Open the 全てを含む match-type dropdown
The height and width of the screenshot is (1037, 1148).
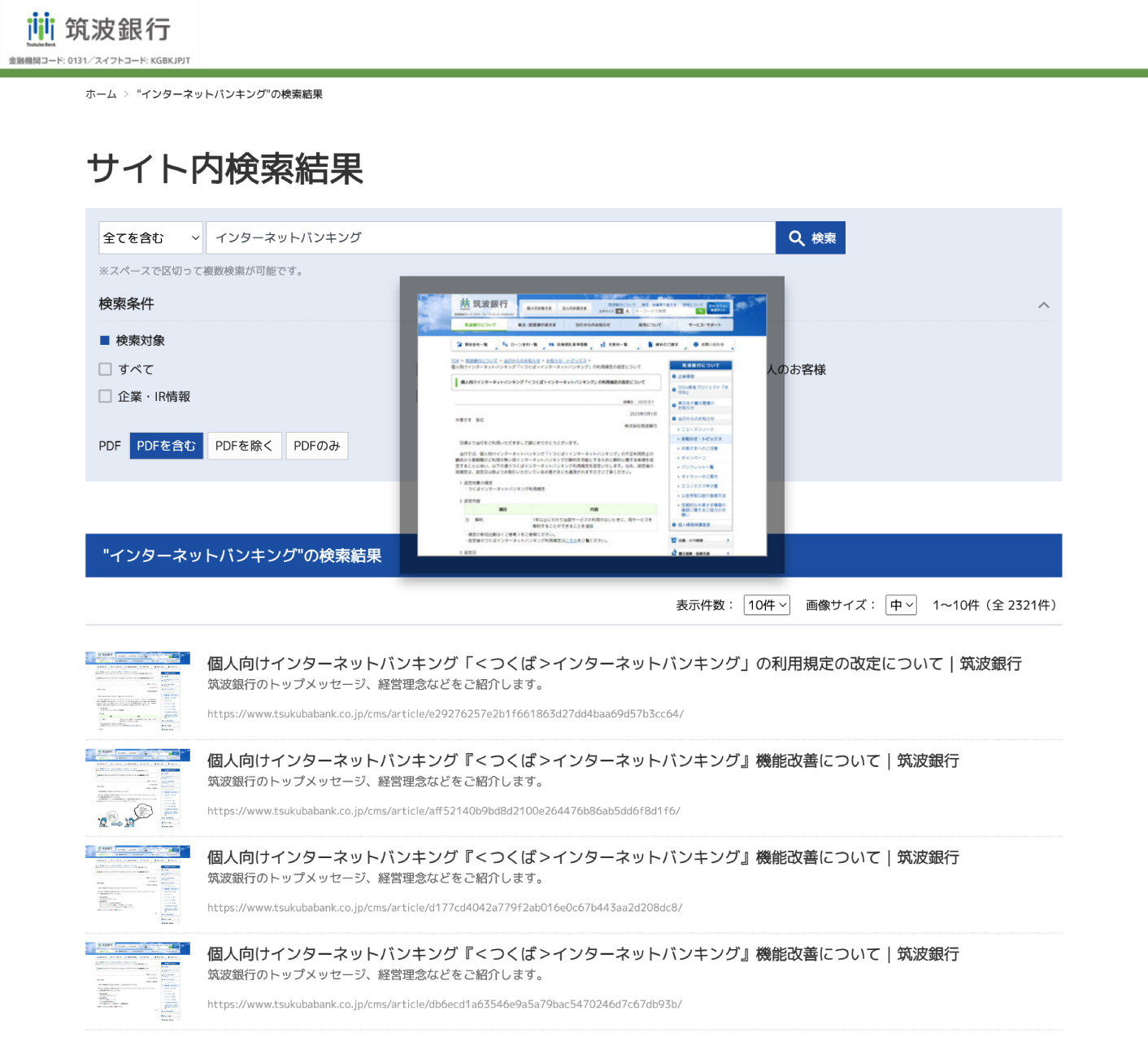pos(151,237)
